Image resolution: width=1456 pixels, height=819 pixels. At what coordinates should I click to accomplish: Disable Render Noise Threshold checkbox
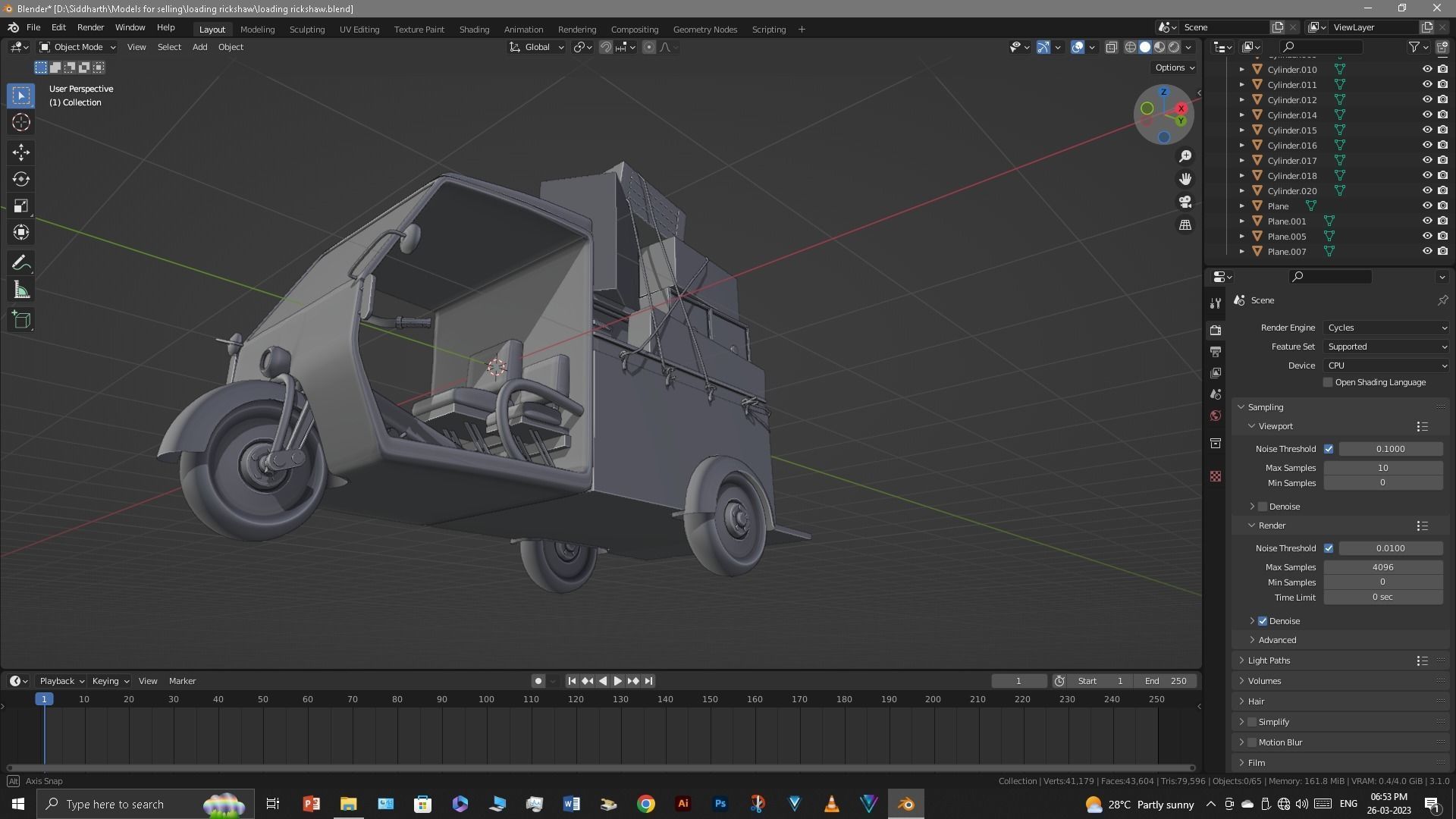click(1329, 548)
